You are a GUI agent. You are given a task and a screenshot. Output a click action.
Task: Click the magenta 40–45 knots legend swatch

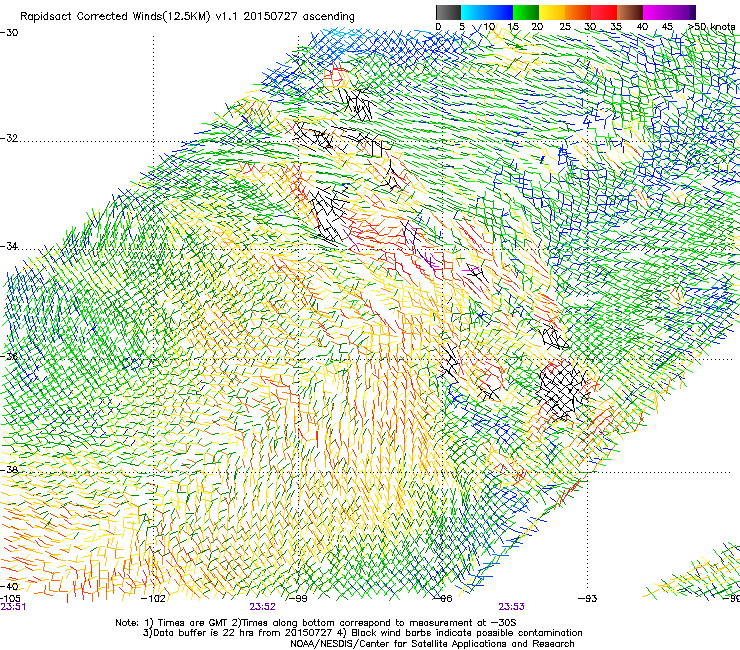(656, 12)
